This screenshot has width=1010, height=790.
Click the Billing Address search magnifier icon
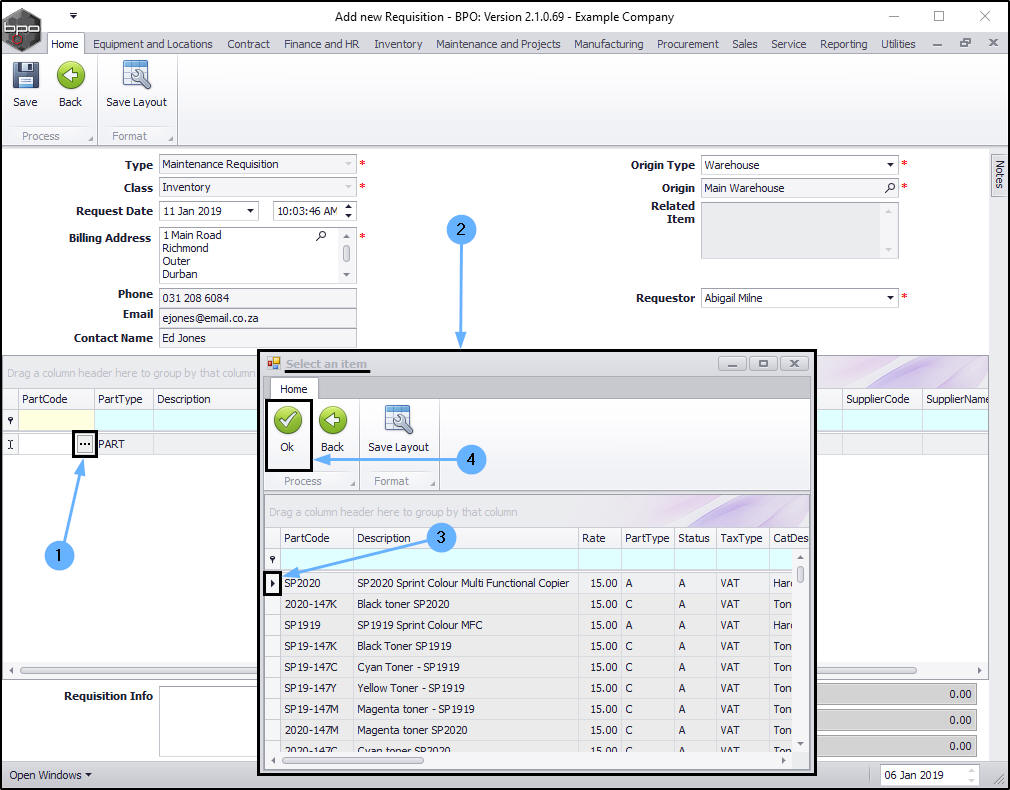point(321,236)
